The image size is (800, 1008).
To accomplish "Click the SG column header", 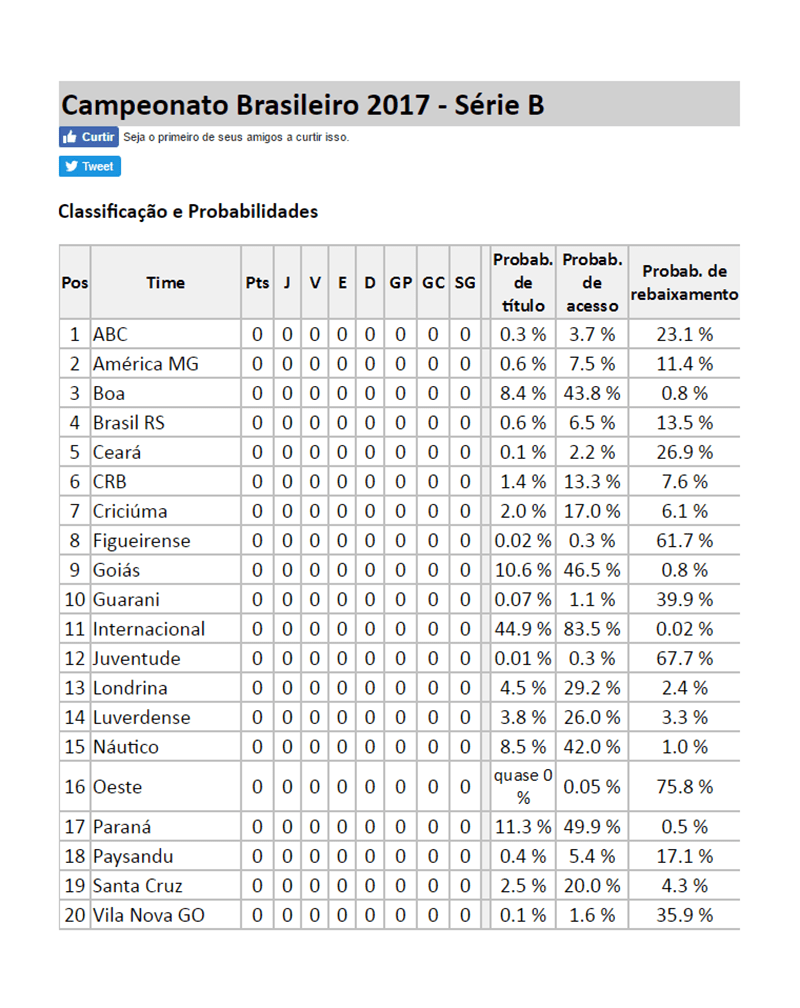I will click(465, 283).
